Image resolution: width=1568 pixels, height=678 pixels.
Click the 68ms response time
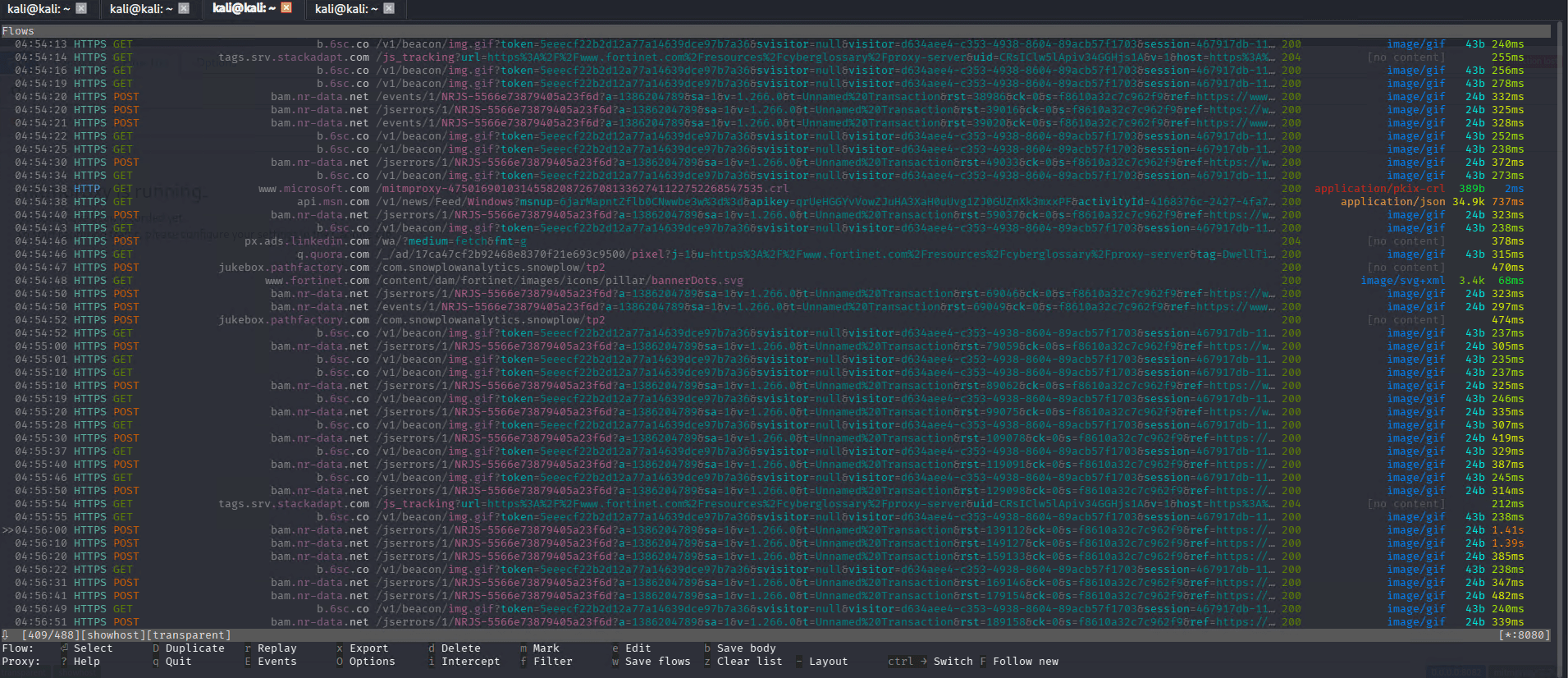(1511, 281)
